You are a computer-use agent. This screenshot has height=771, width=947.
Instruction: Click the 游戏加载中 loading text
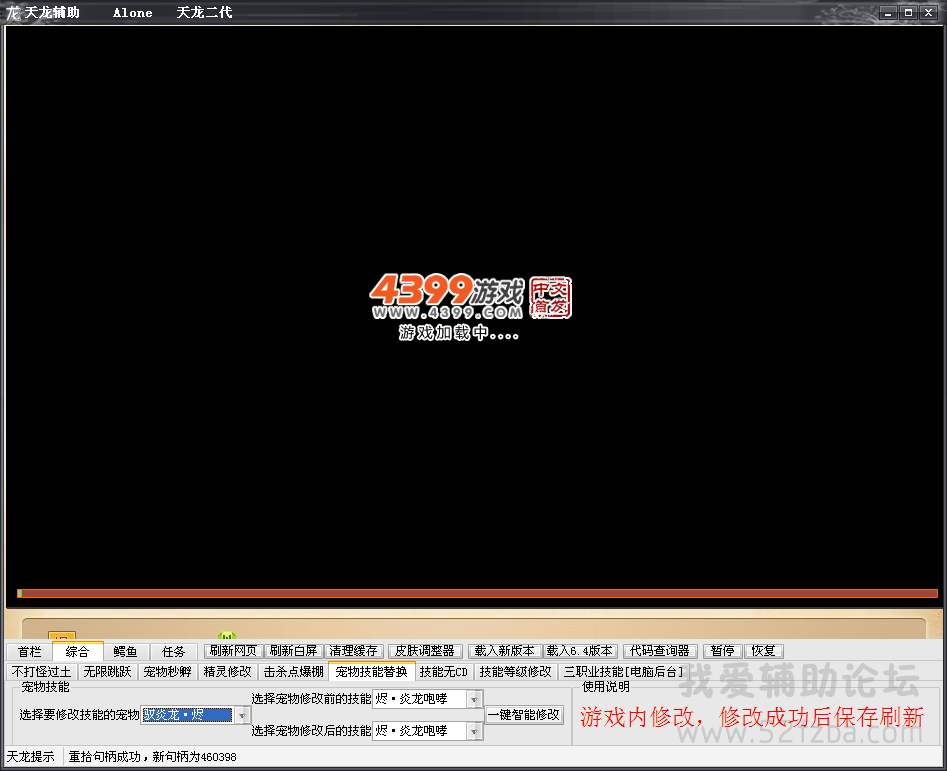click(458, 333)
